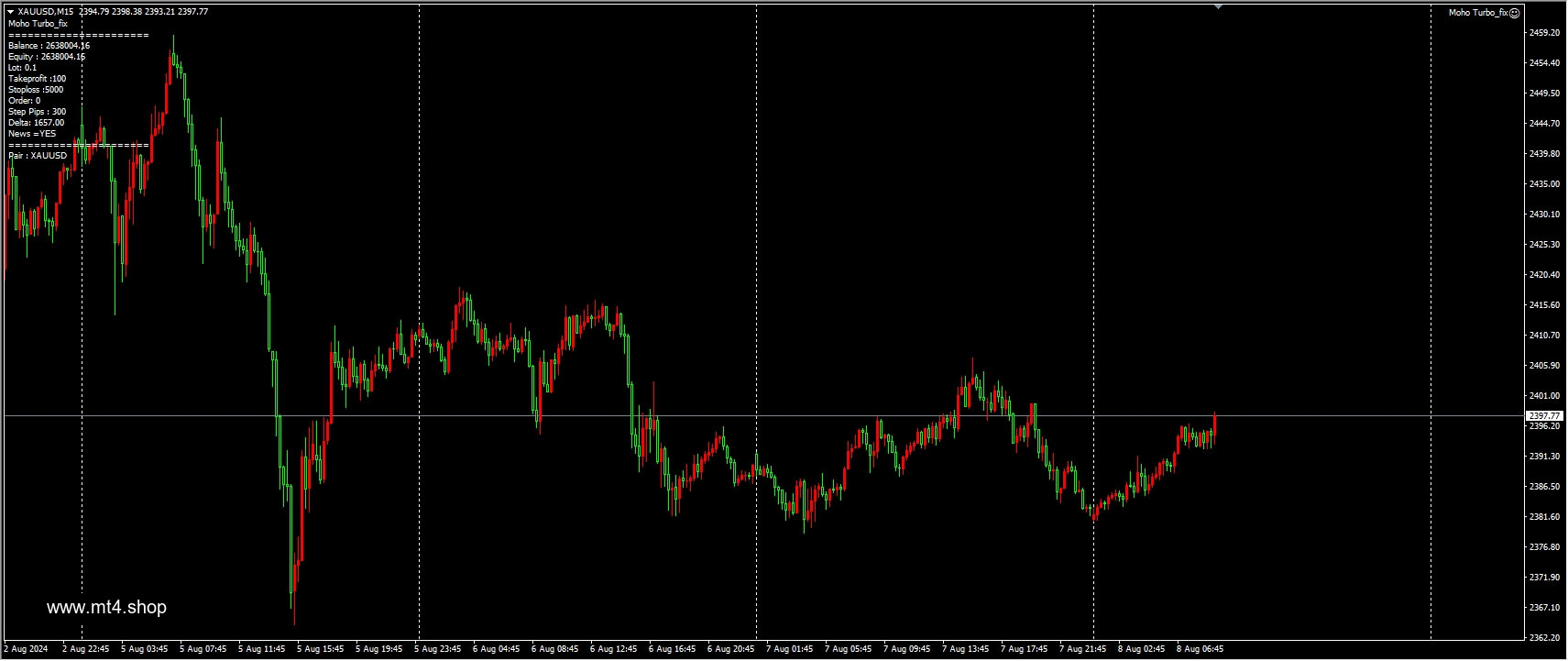Click price level 2444.70 on the price scale

pyautogui.click(x=1545, y=124)
